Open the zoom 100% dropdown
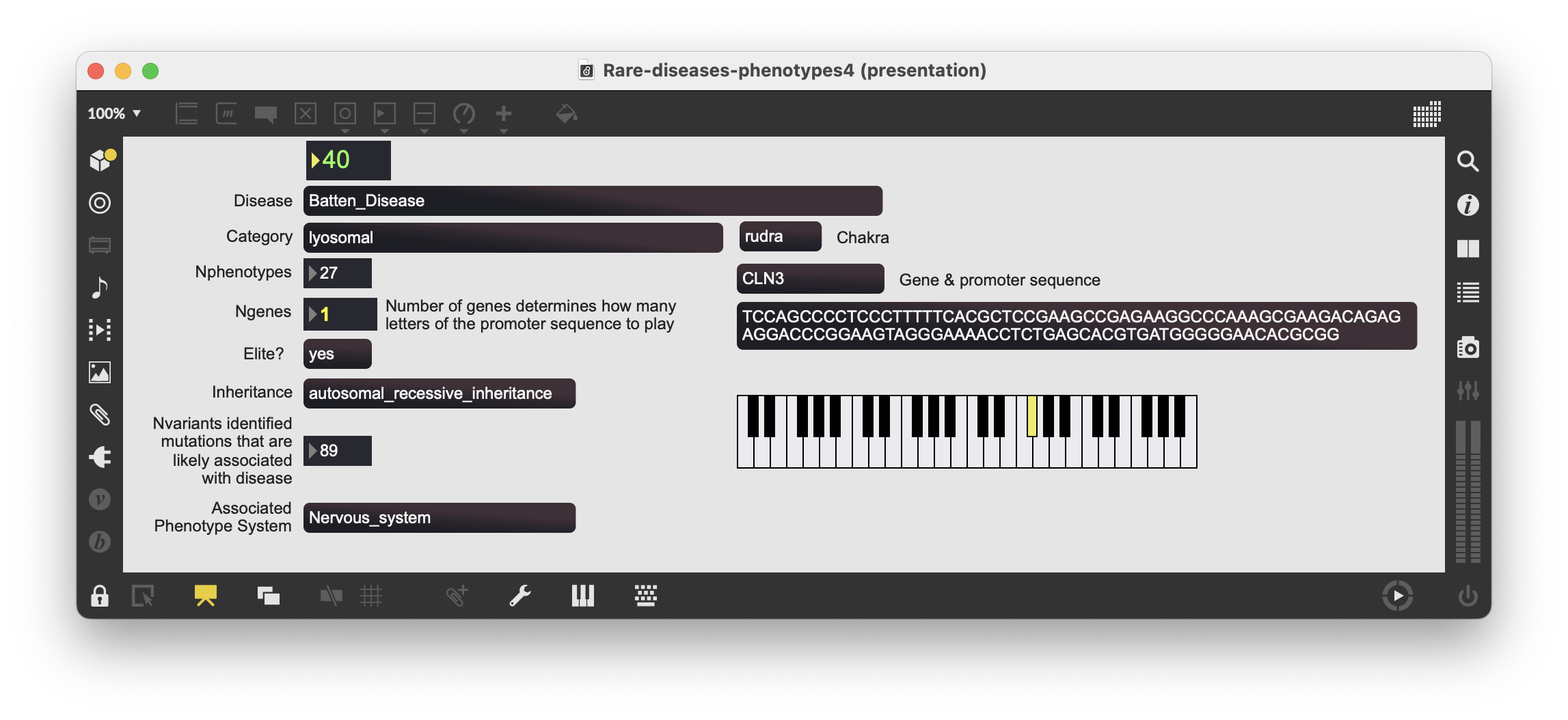The width and height of the screenshot is (1568, 720). pos(114,113)
